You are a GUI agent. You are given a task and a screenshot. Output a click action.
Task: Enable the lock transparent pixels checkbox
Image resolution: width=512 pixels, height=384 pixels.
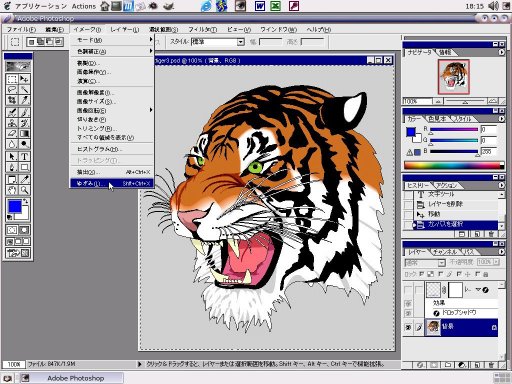(x=421, y=274)
